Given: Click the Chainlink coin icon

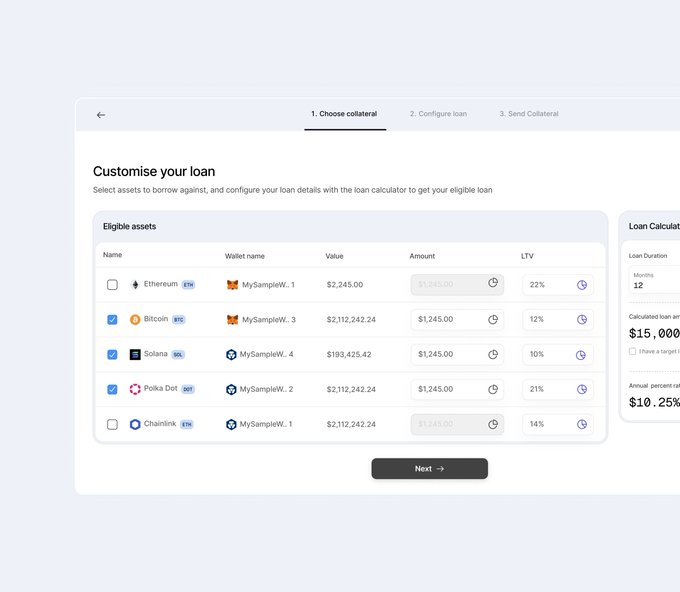Looking at the screenshot, I should tap(135, 424).
